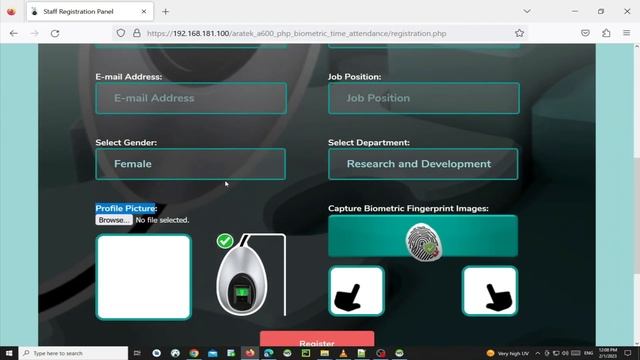Bookmark this page with the star
Screen dimensions: 640x360
click(519, 33)
